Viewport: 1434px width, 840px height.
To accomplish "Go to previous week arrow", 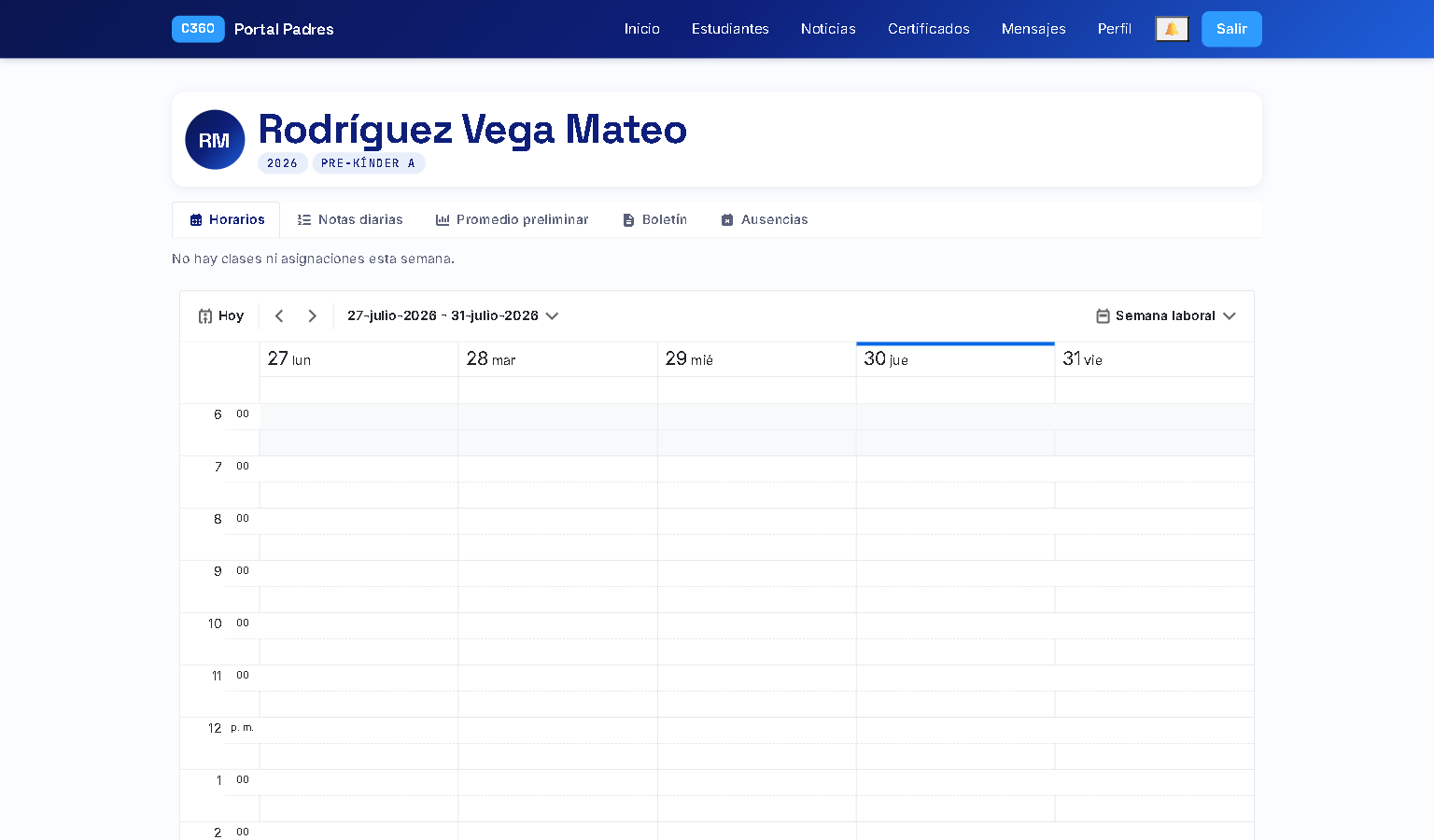I will 279,316.
